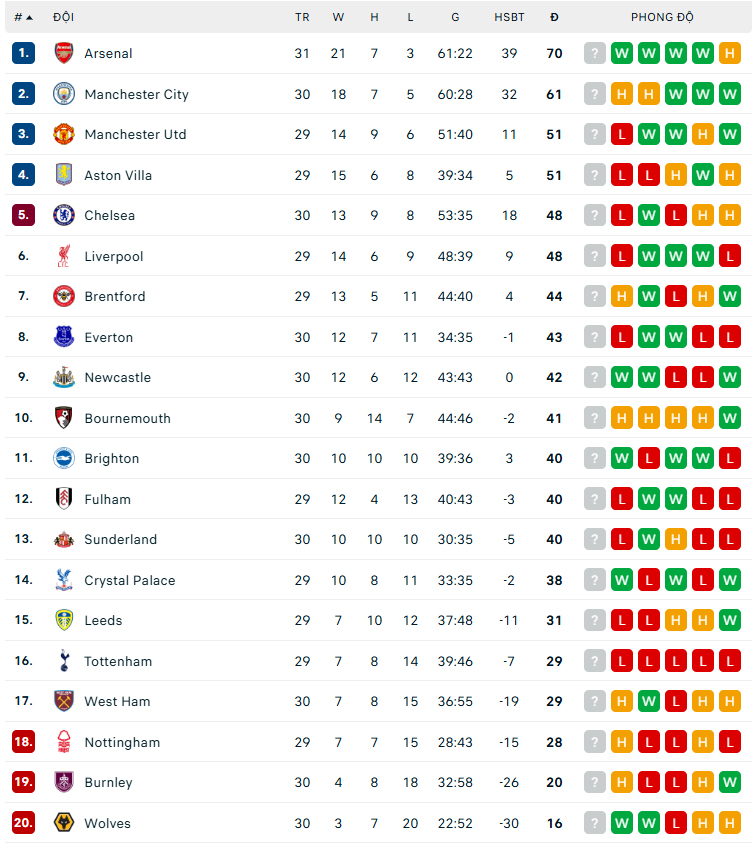Sort by the Đ points column header

554,17
